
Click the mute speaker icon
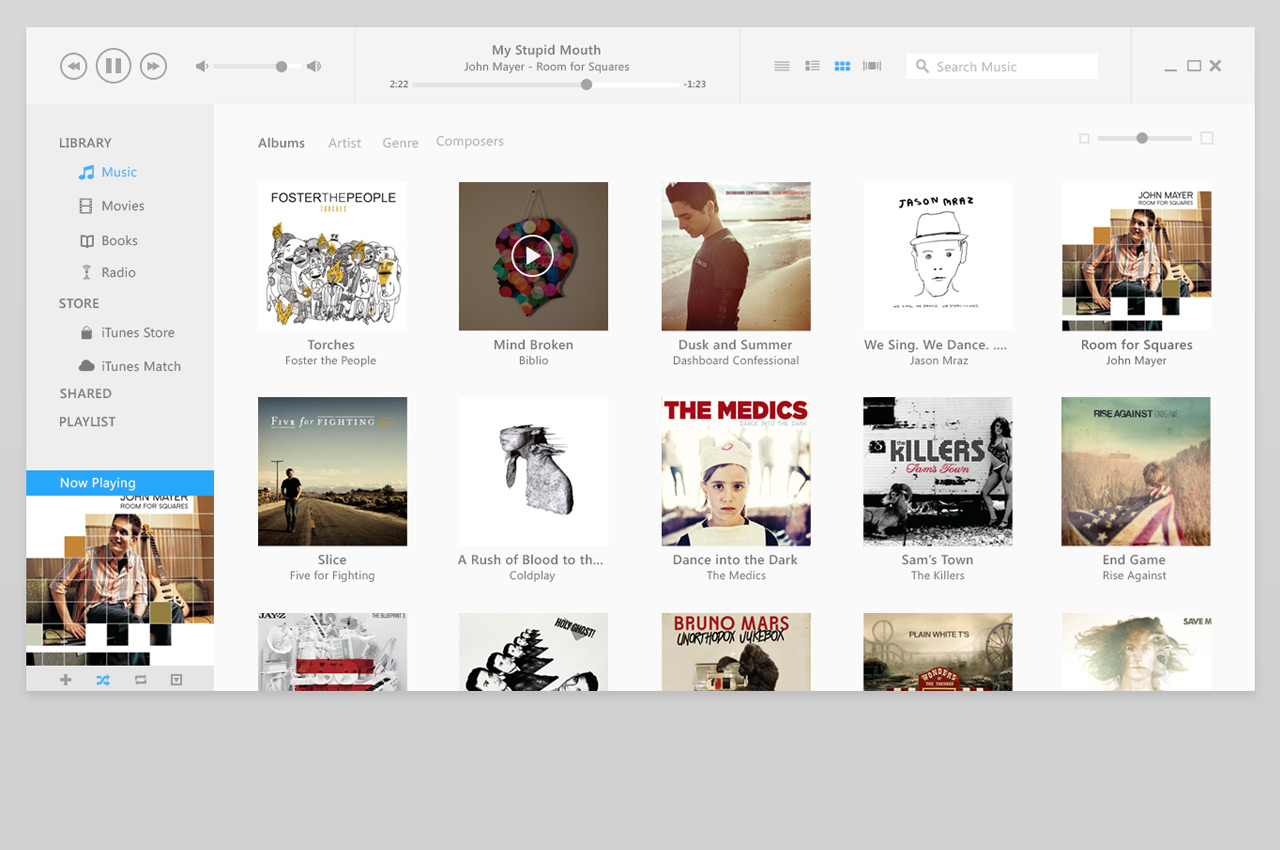pos(202,66)
